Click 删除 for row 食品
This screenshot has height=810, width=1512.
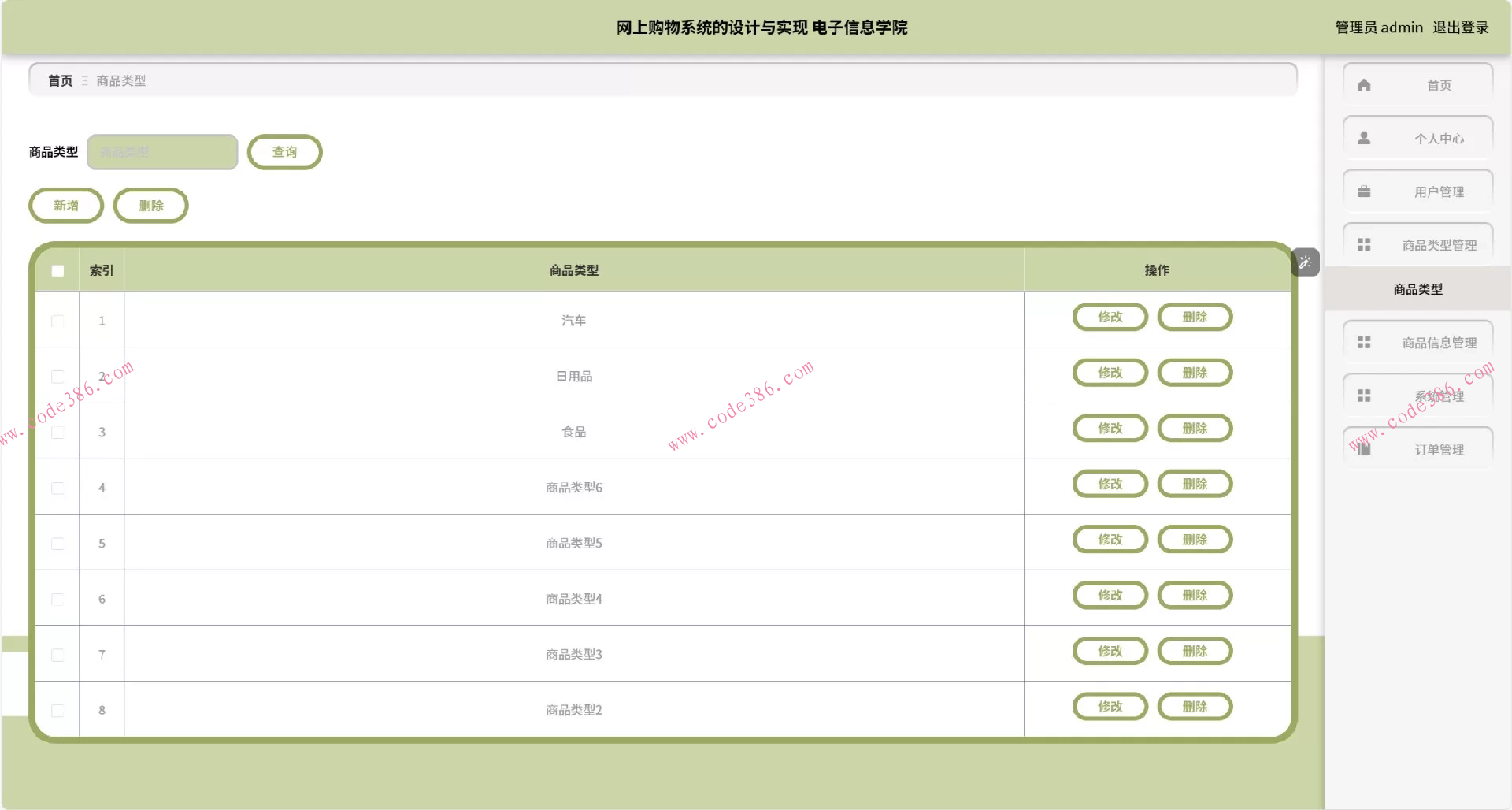coord(1195,429)
